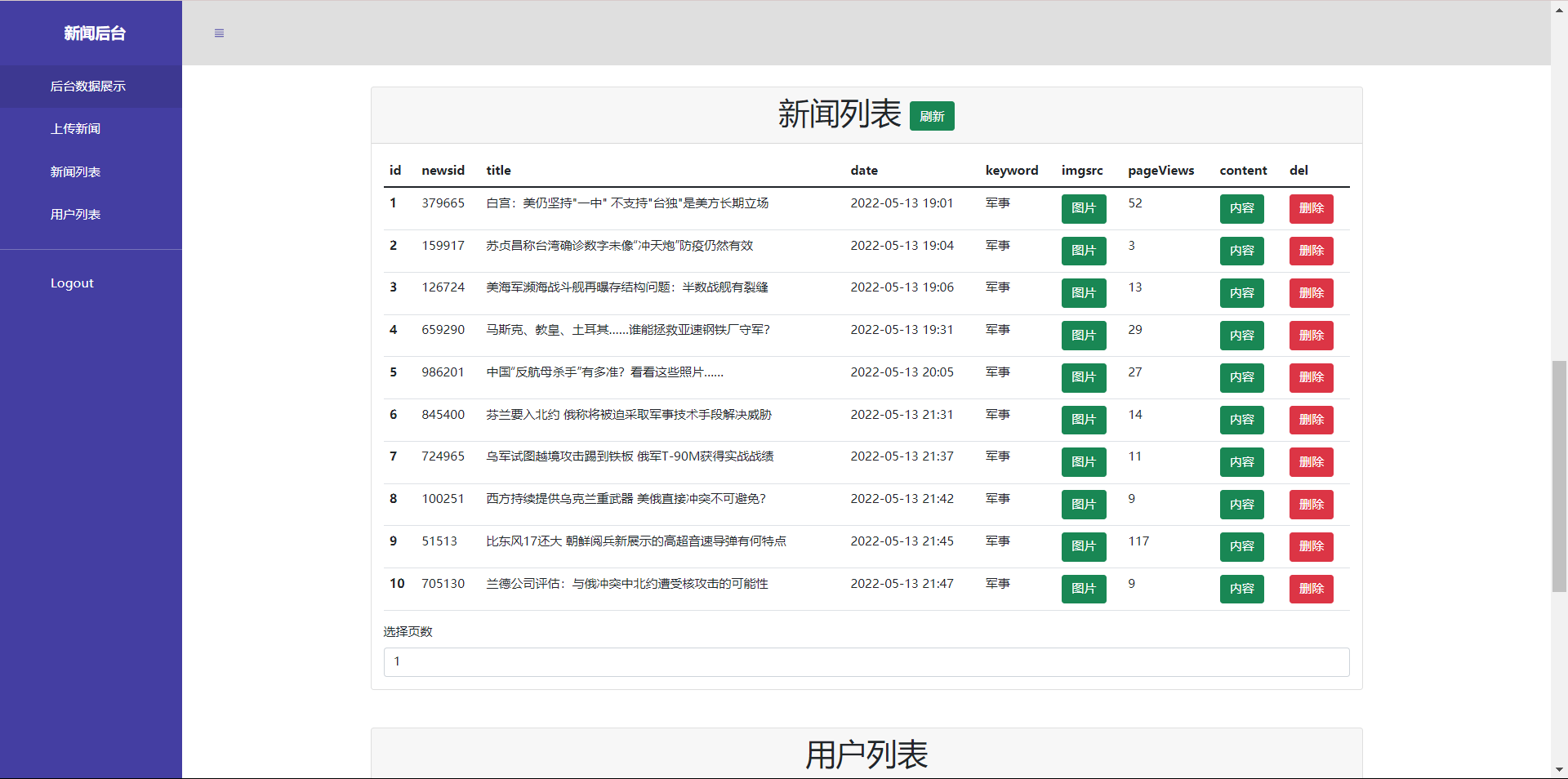Click the scrollbar down arrow
Image resolution: width=1568 pixels, height=779 pixels.
[1559, 770]
